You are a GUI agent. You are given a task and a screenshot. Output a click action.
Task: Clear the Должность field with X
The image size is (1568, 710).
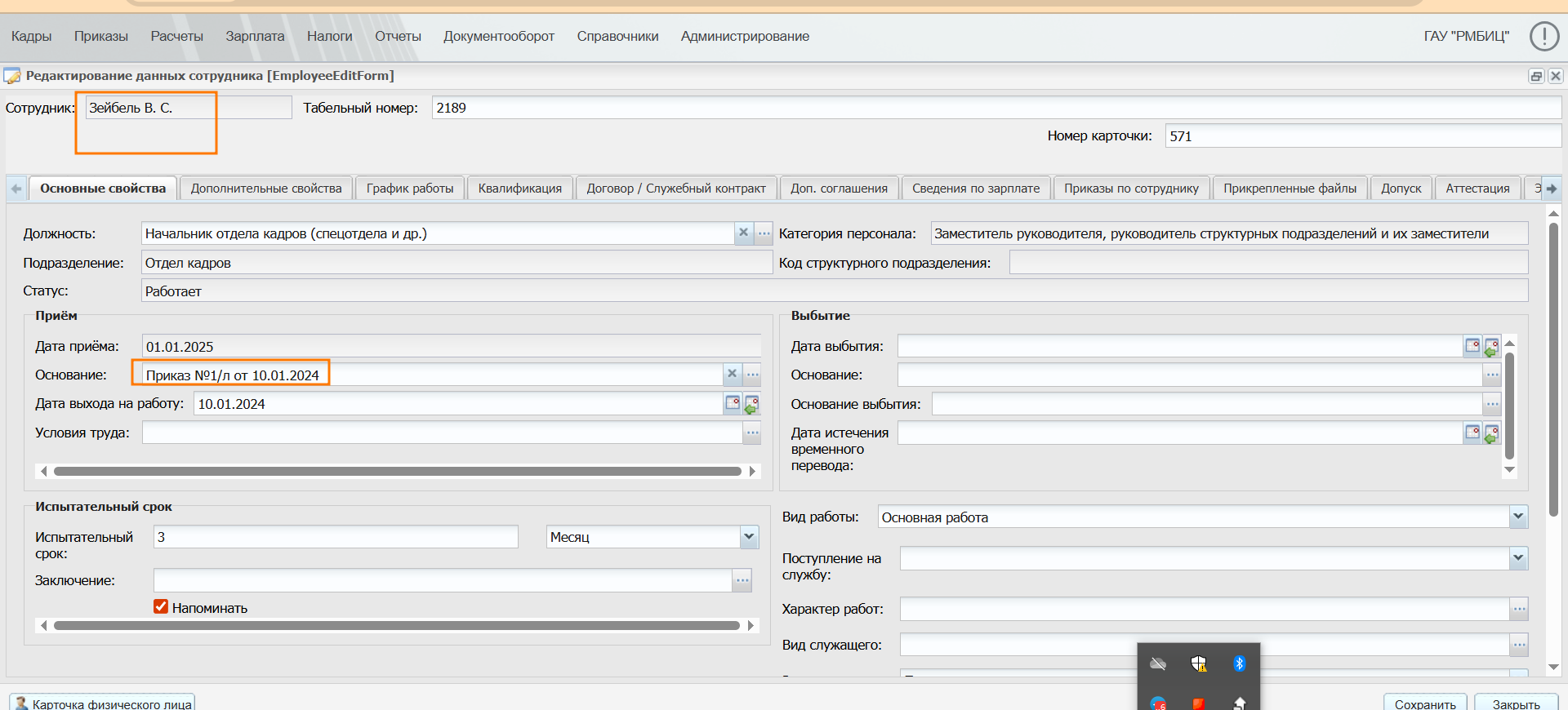(743, 233)
